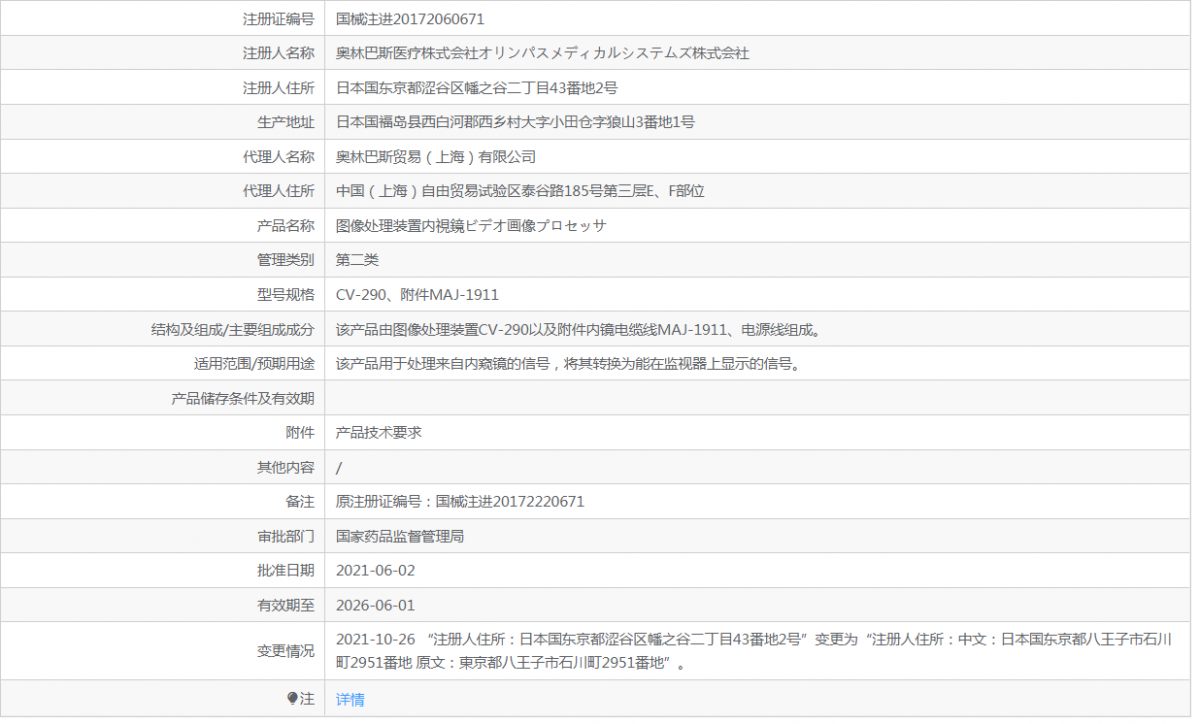The width and height of the screenshot is (1200, 724).
Task: Select 原注册证编号：国械注进20172220671 text
Action: point(460,502)
